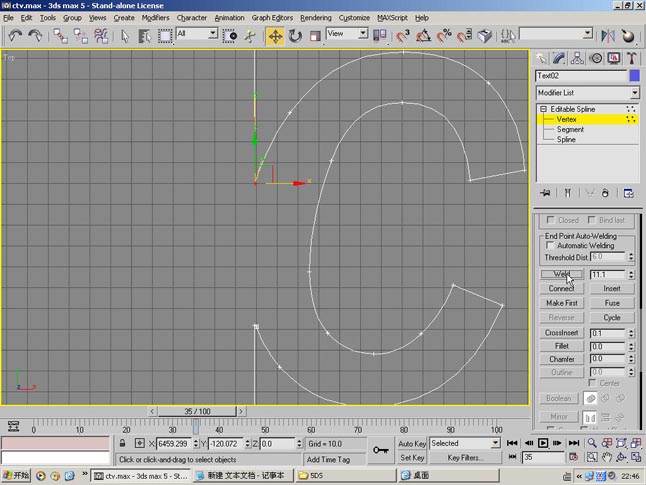Screen dimensions: 646x485
Task: Click the Text02 object color swatch
Action: [x=634, y=76]
